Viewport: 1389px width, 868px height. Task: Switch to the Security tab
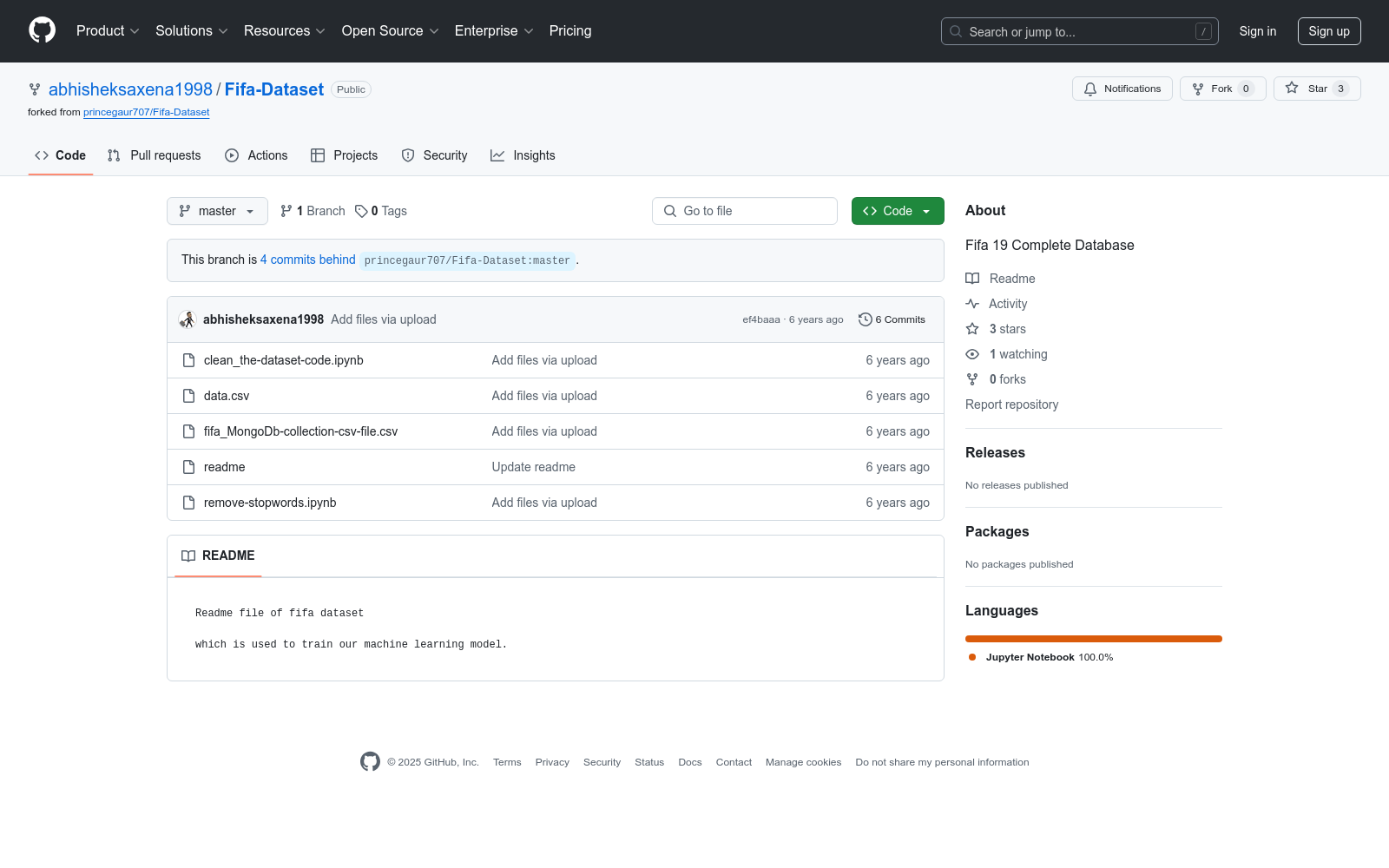tap(434, 155)
